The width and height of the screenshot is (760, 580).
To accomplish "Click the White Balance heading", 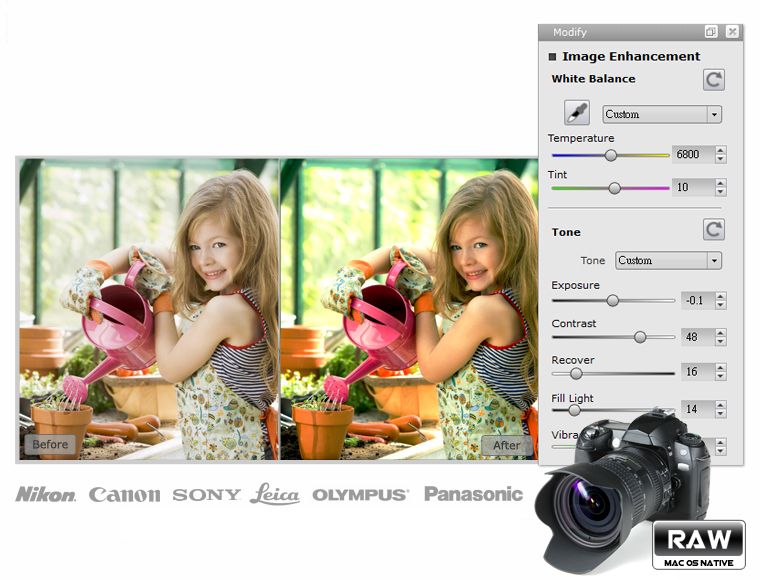I will click(593, 79).
